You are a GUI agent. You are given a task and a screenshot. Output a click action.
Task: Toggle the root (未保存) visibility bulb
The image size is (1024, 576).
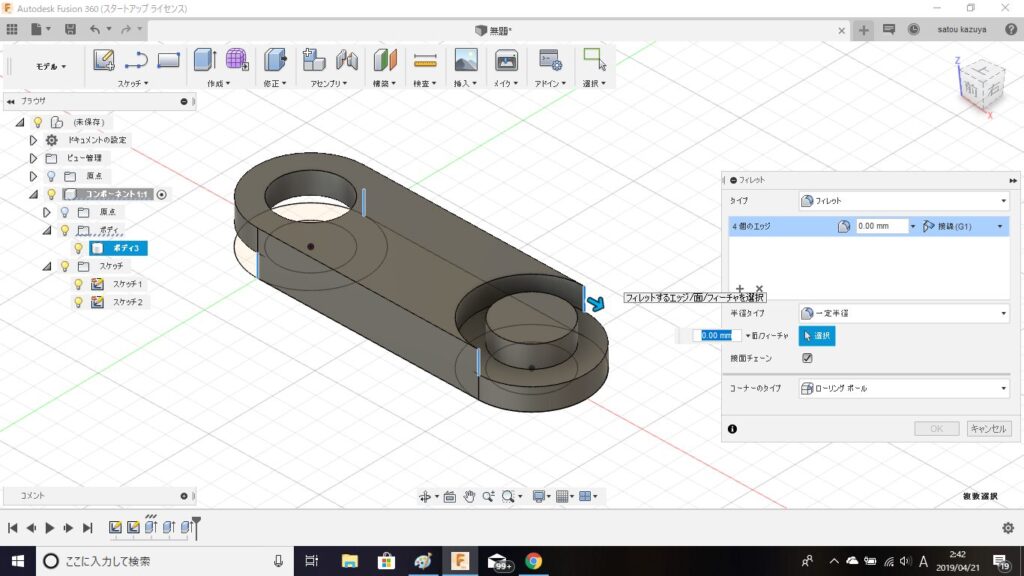[x=38, y=122]
